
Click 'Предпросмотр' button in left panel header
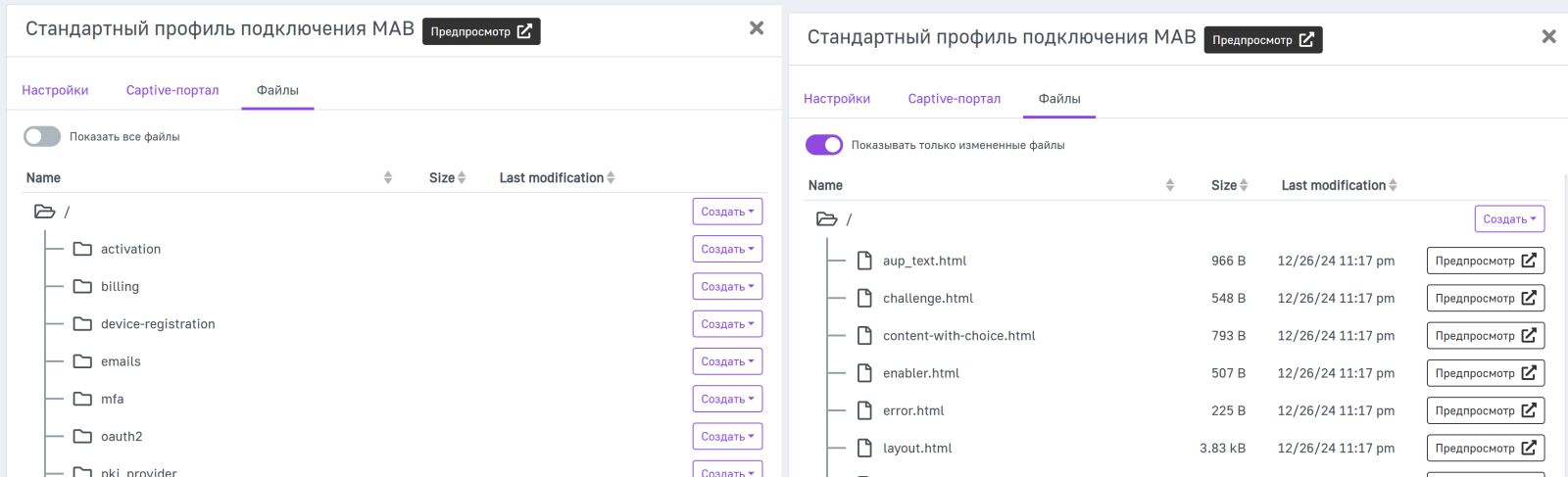pos(481,32)
